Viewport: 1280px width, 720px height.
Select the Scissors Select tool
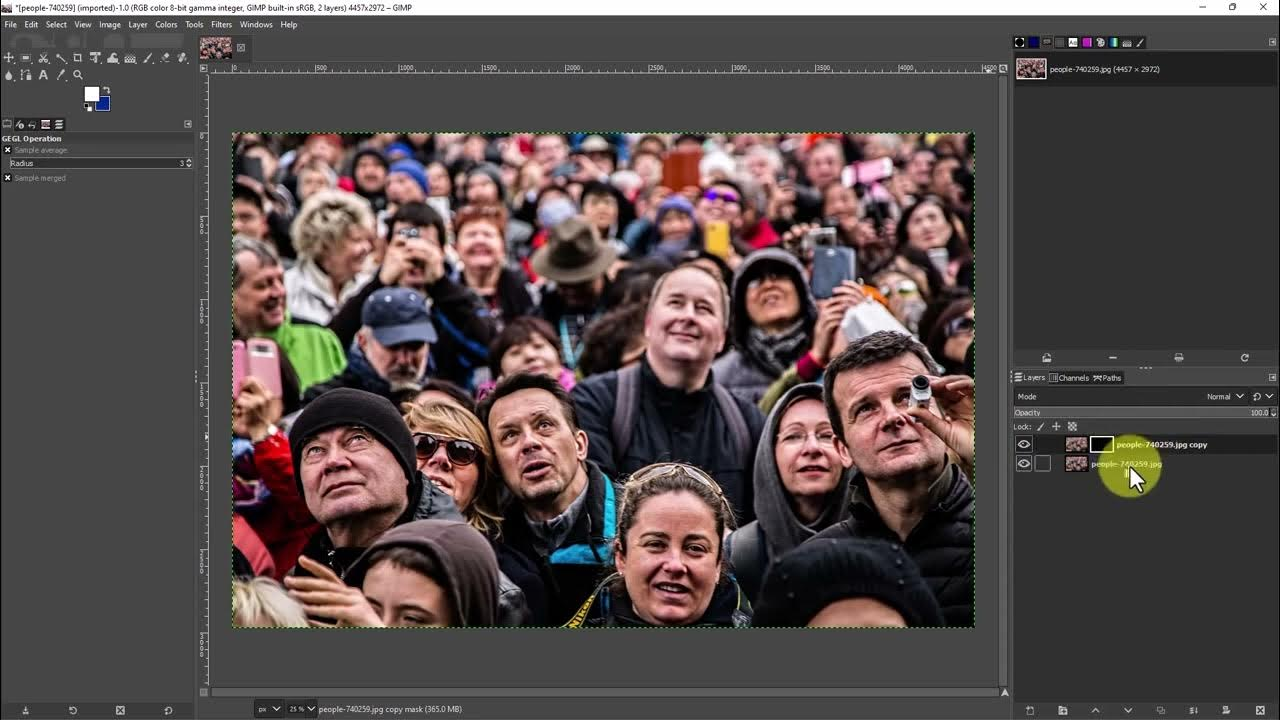(44, 58)
